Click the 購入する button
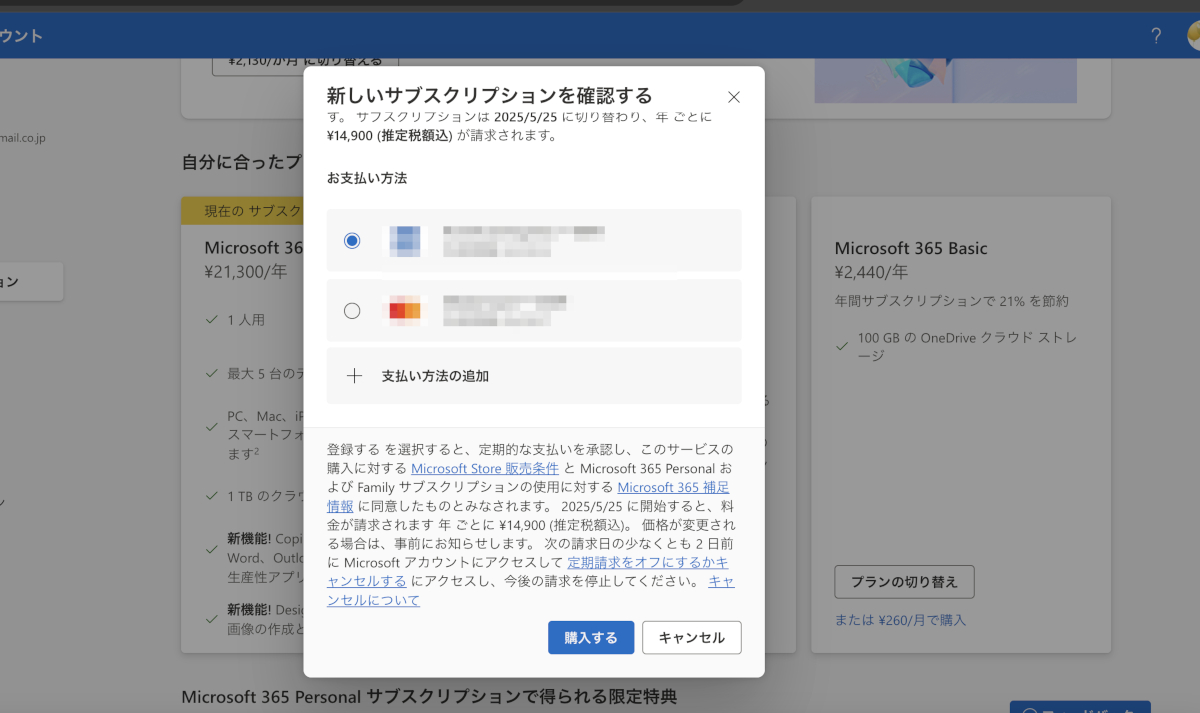The height and width of the screenshot is (713, 1200). click(591, 637)
